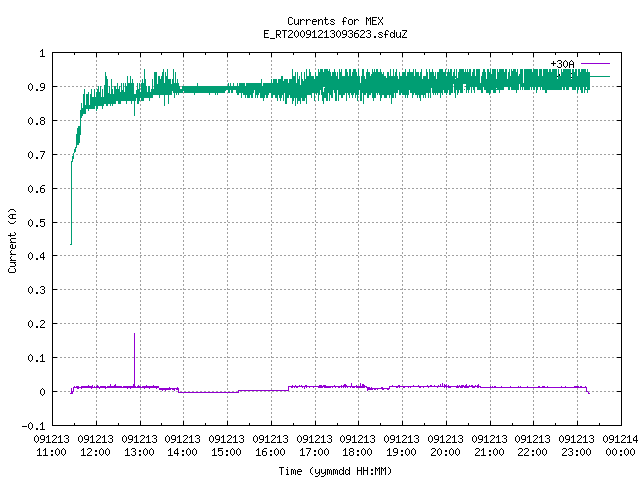Click the x-axis time label "19:00"

click(x=402, y=452)
